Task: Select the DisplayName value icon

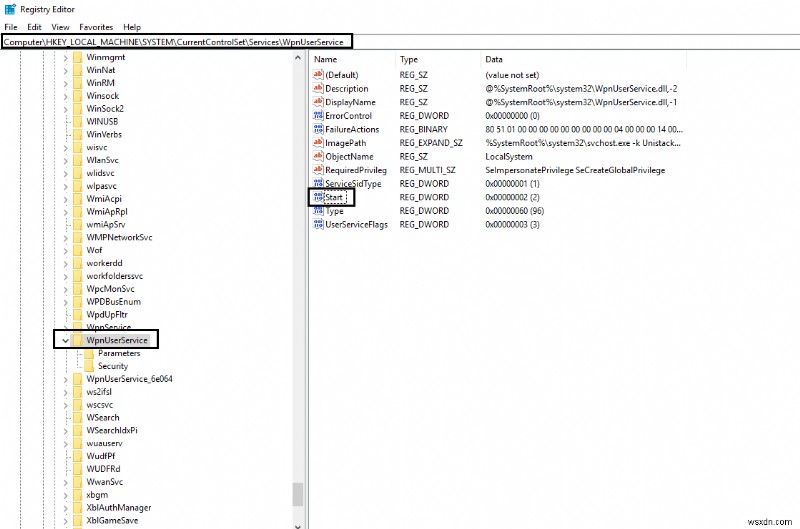Action: pyautogui.click(x=318, y=102)
